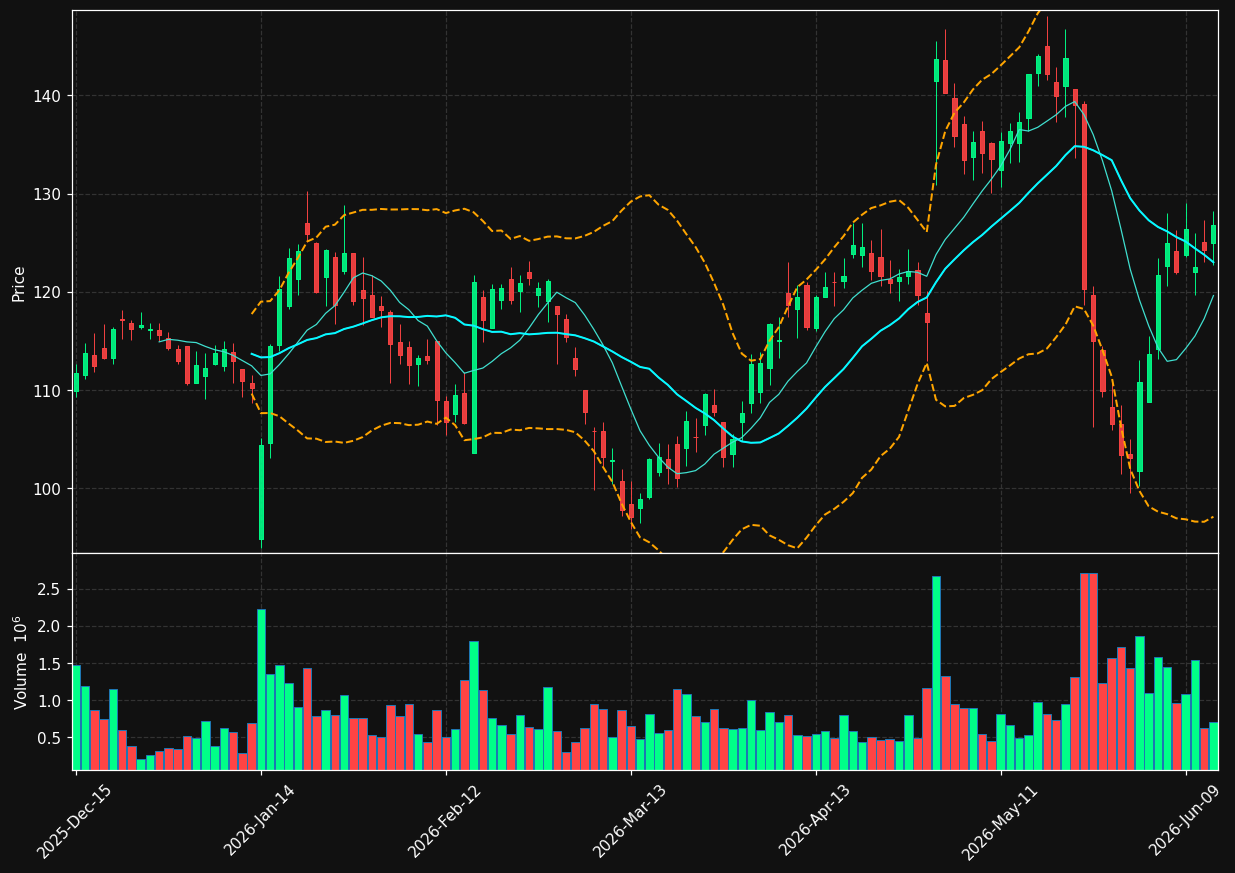
Task: Select the 120 price tick label
Action: 48,292
